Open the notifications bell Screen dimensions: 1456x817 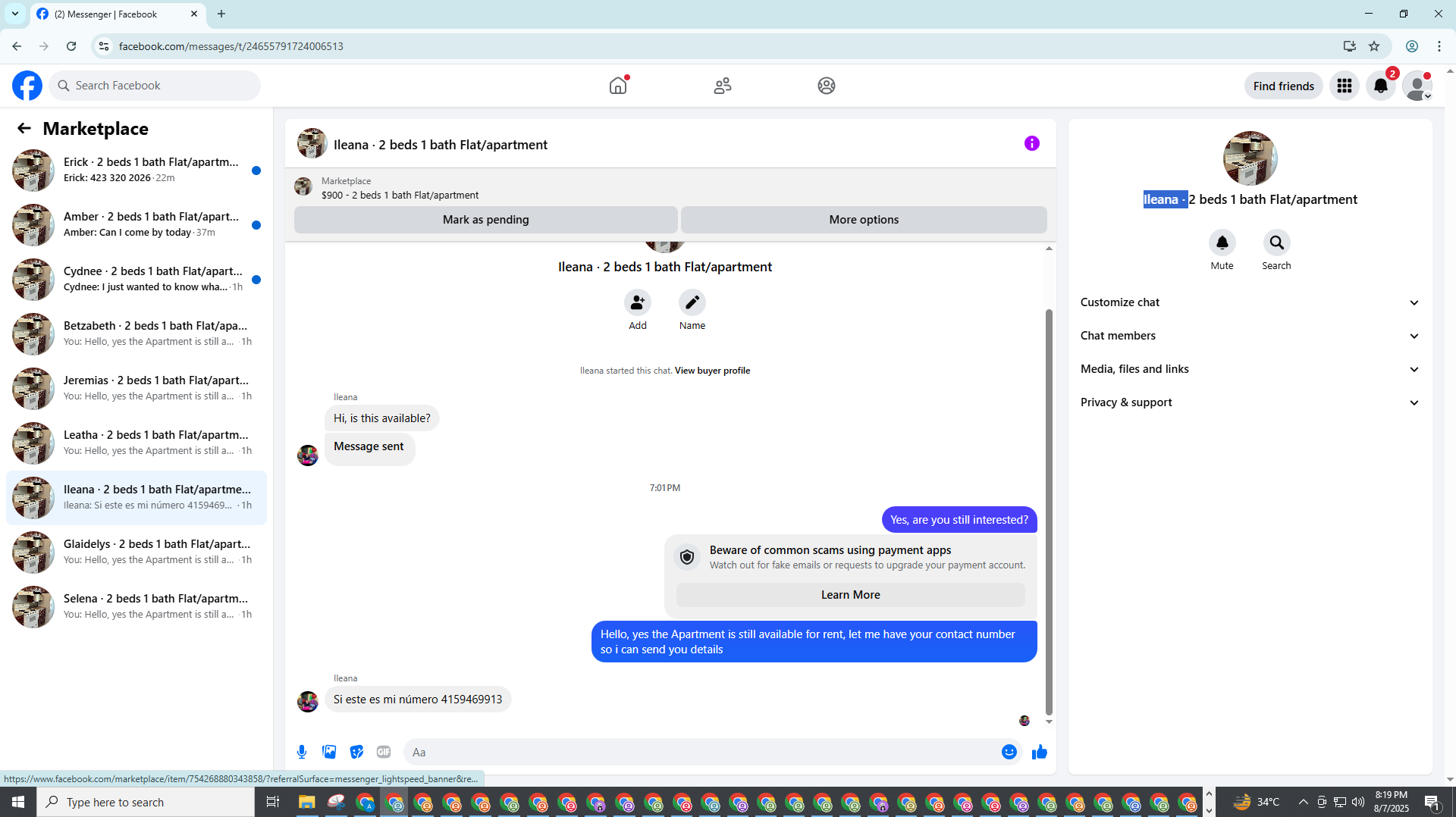click(x=1381, y=86)
